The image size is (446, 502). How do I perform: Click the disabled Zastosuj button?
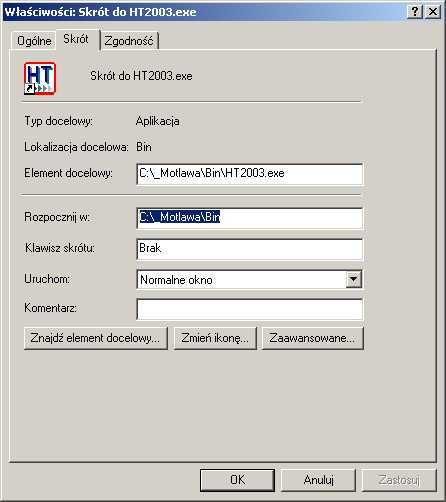point(399,480)
